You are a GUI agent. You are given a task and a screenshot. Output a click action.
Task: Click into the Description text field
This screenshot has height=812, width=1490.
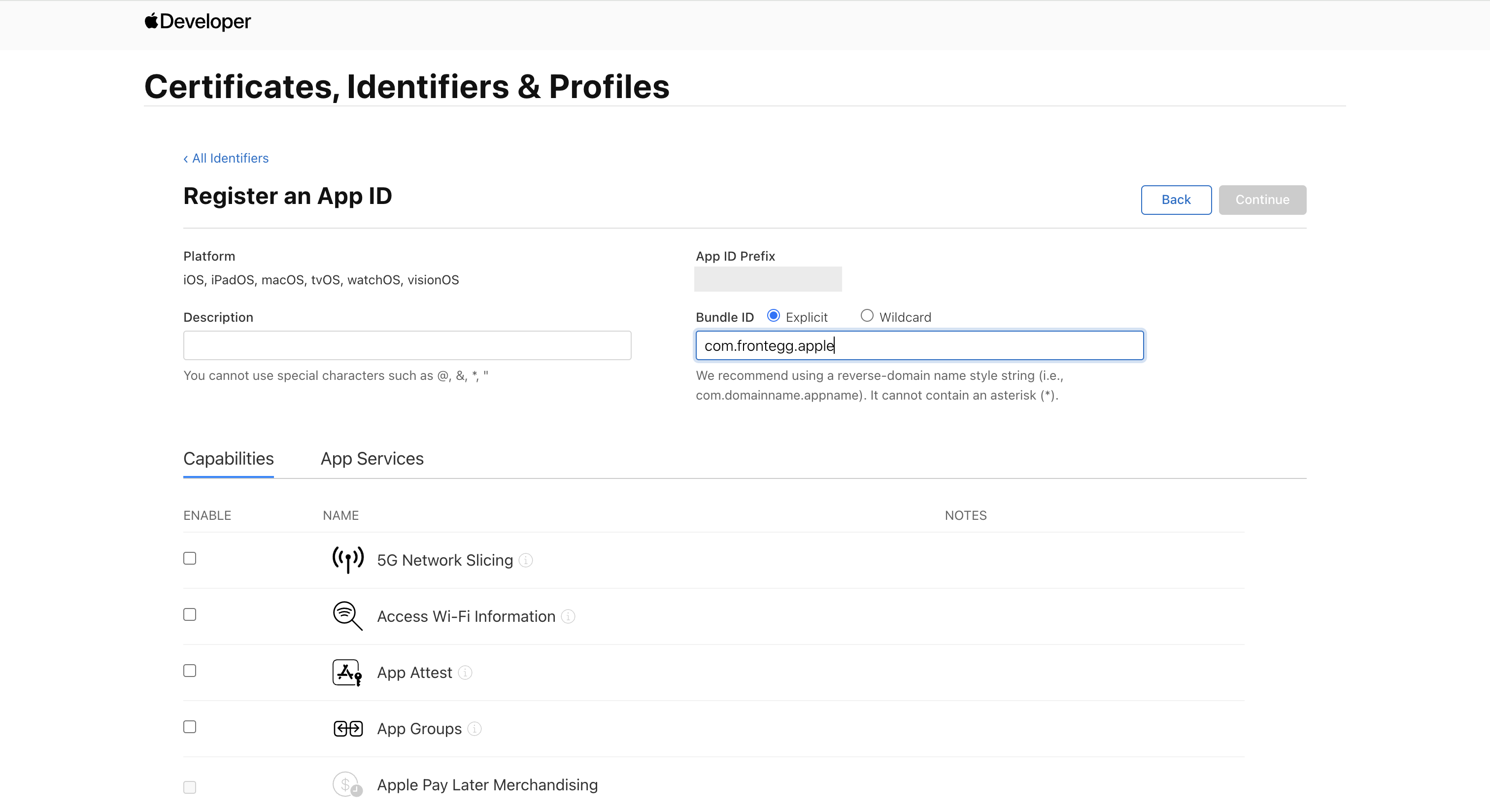point(407,345)
